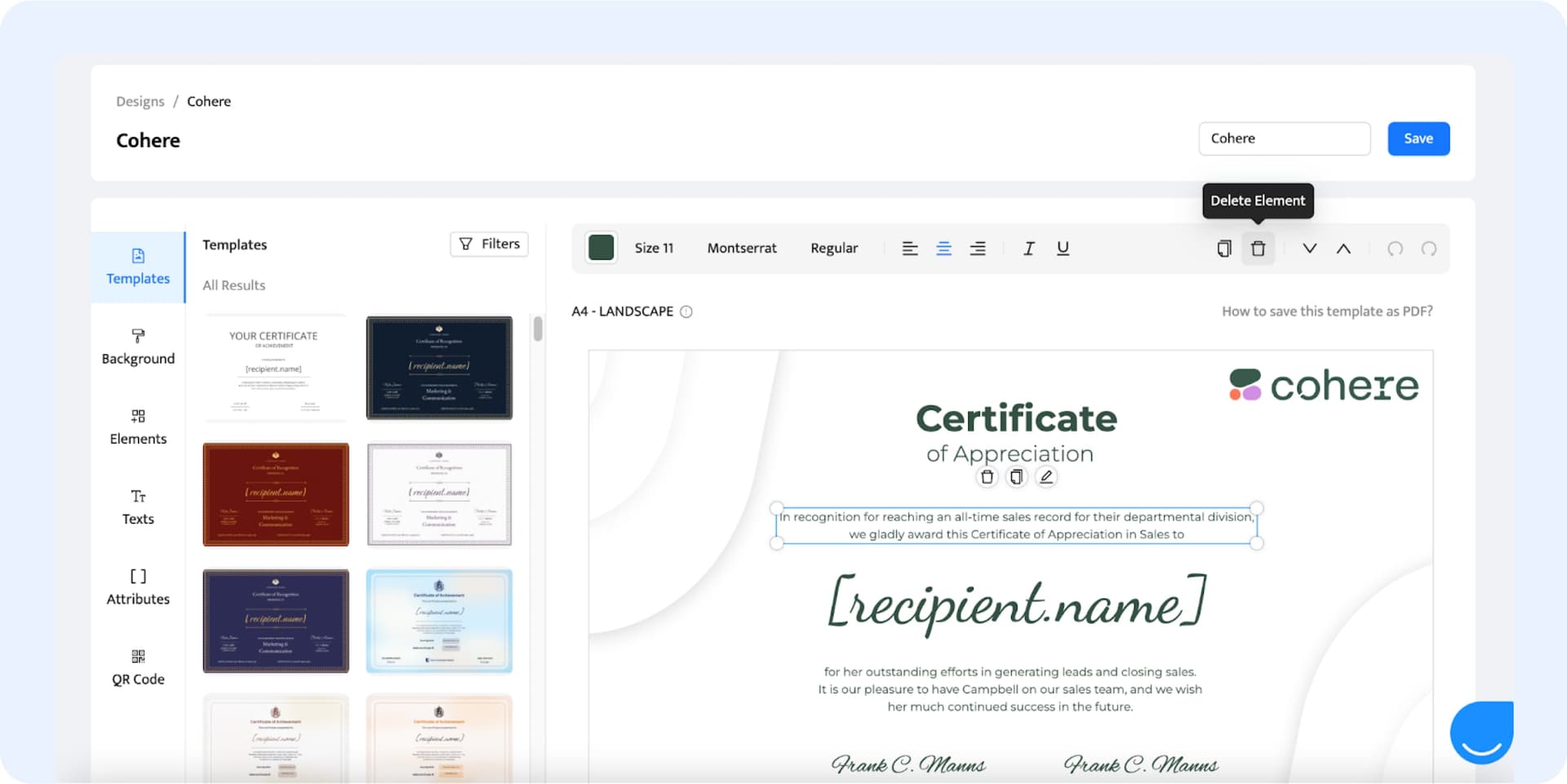The height and width of the screenshot is (784, 1567).
Task: Select center text alignment
Action: 943,249
